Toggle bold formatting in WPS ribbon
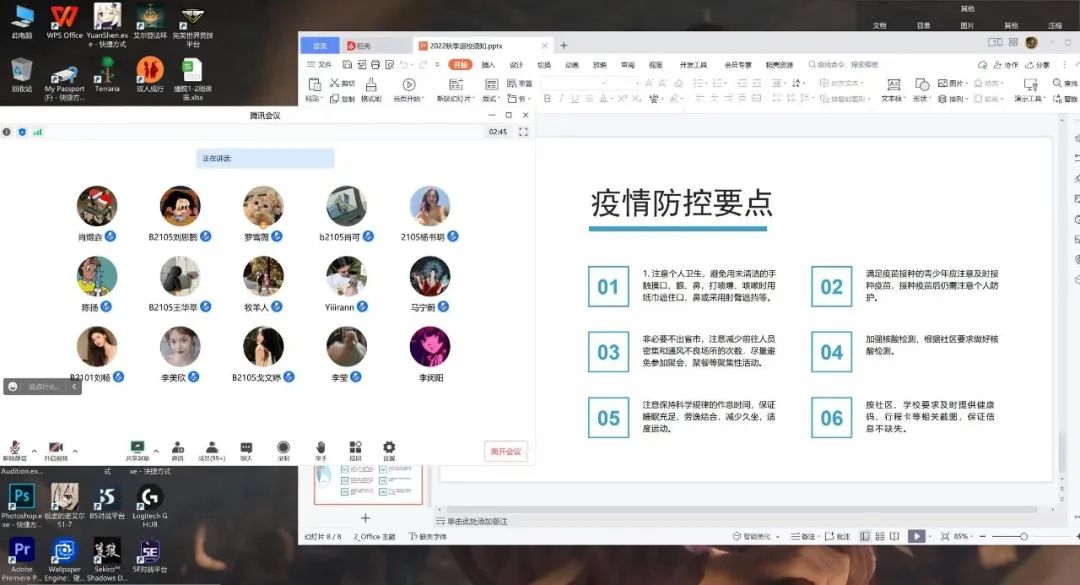The image size is (1080, 585). coord(547,99)
